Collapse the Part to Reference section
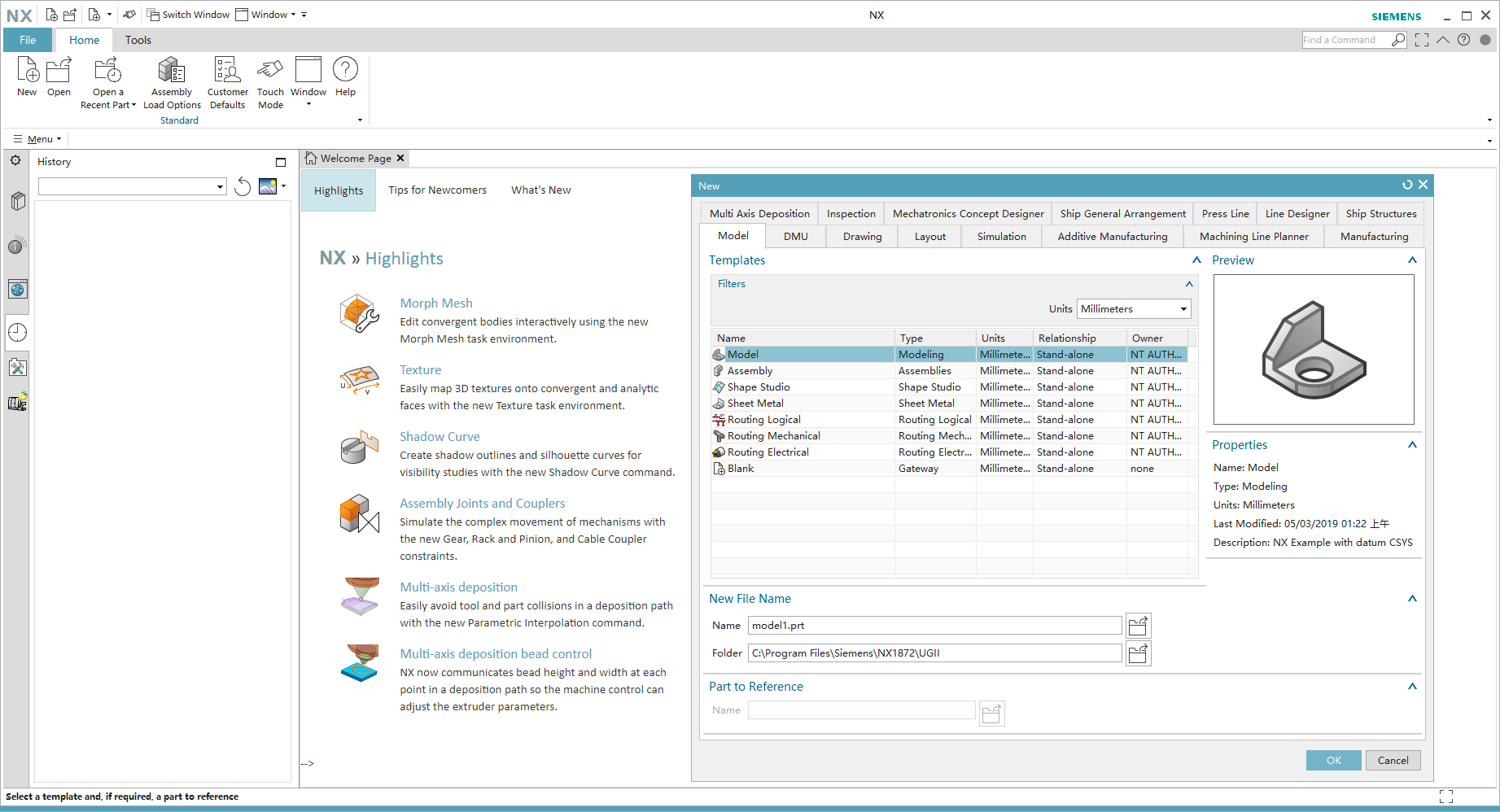The width and height of the screenshot is (1500, 812). 1412,687
